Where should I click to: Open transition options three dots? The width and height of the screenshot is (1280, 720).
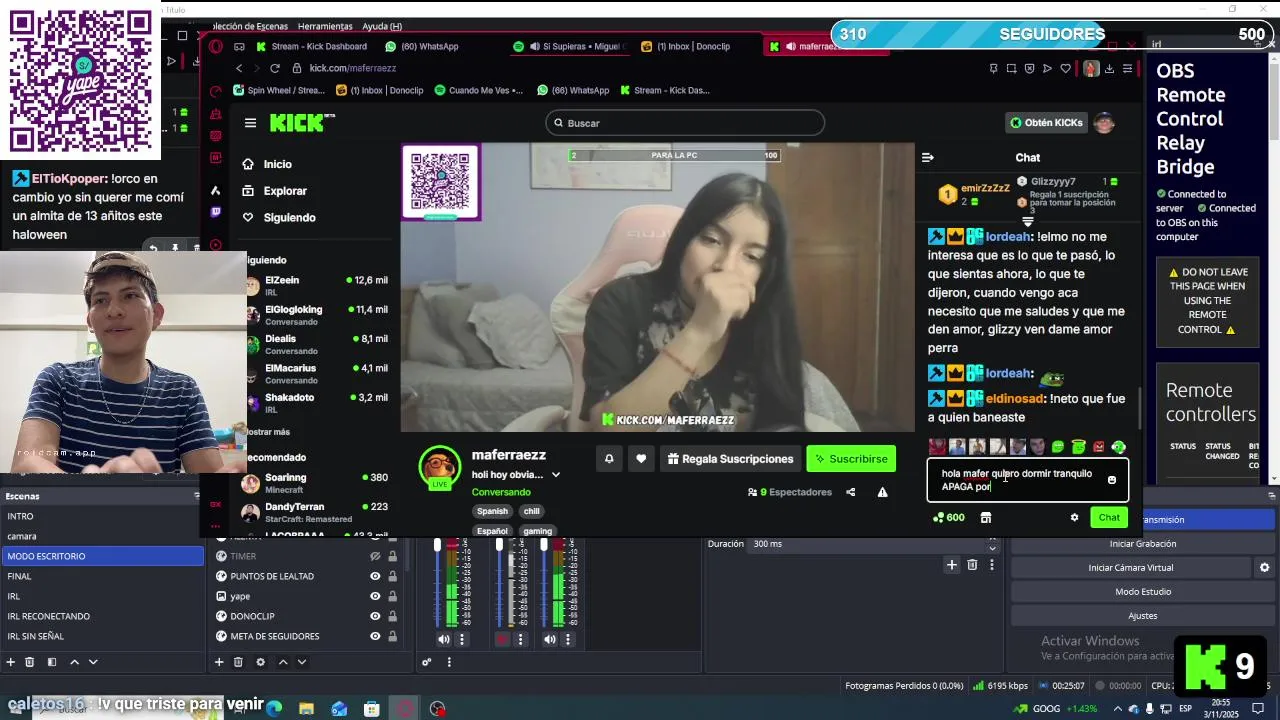coord(992,565)
